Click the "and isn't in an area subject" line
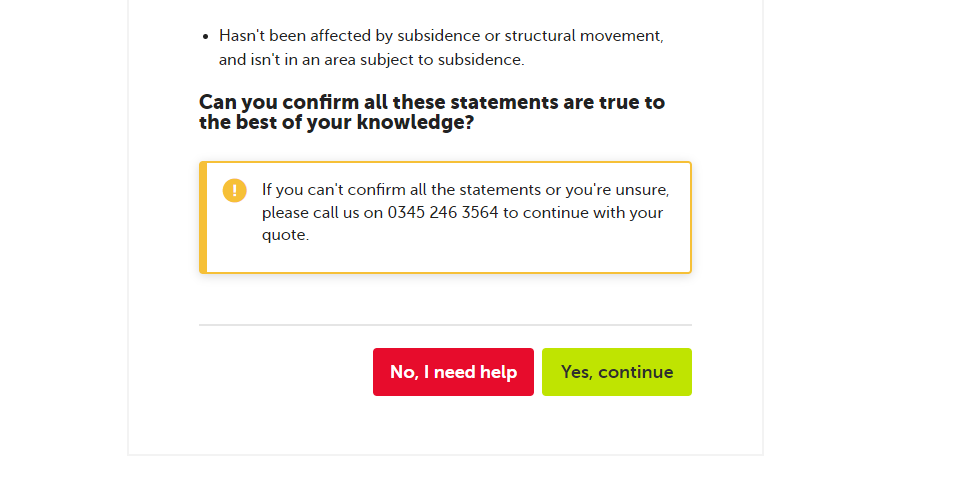Image resolution: width=957 pixels, height=501 pixels. click(x=371, y=60)
